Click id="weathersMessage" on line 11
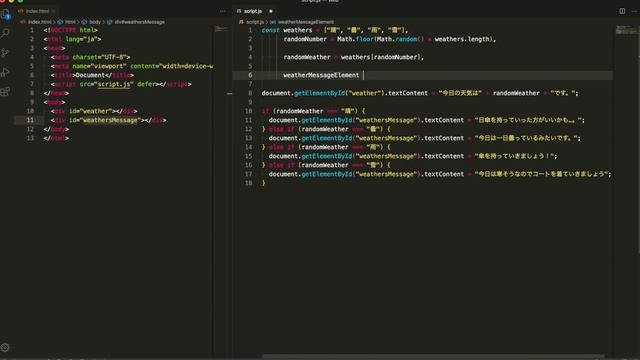The image size is (640, 360). [x=105, y=120]
